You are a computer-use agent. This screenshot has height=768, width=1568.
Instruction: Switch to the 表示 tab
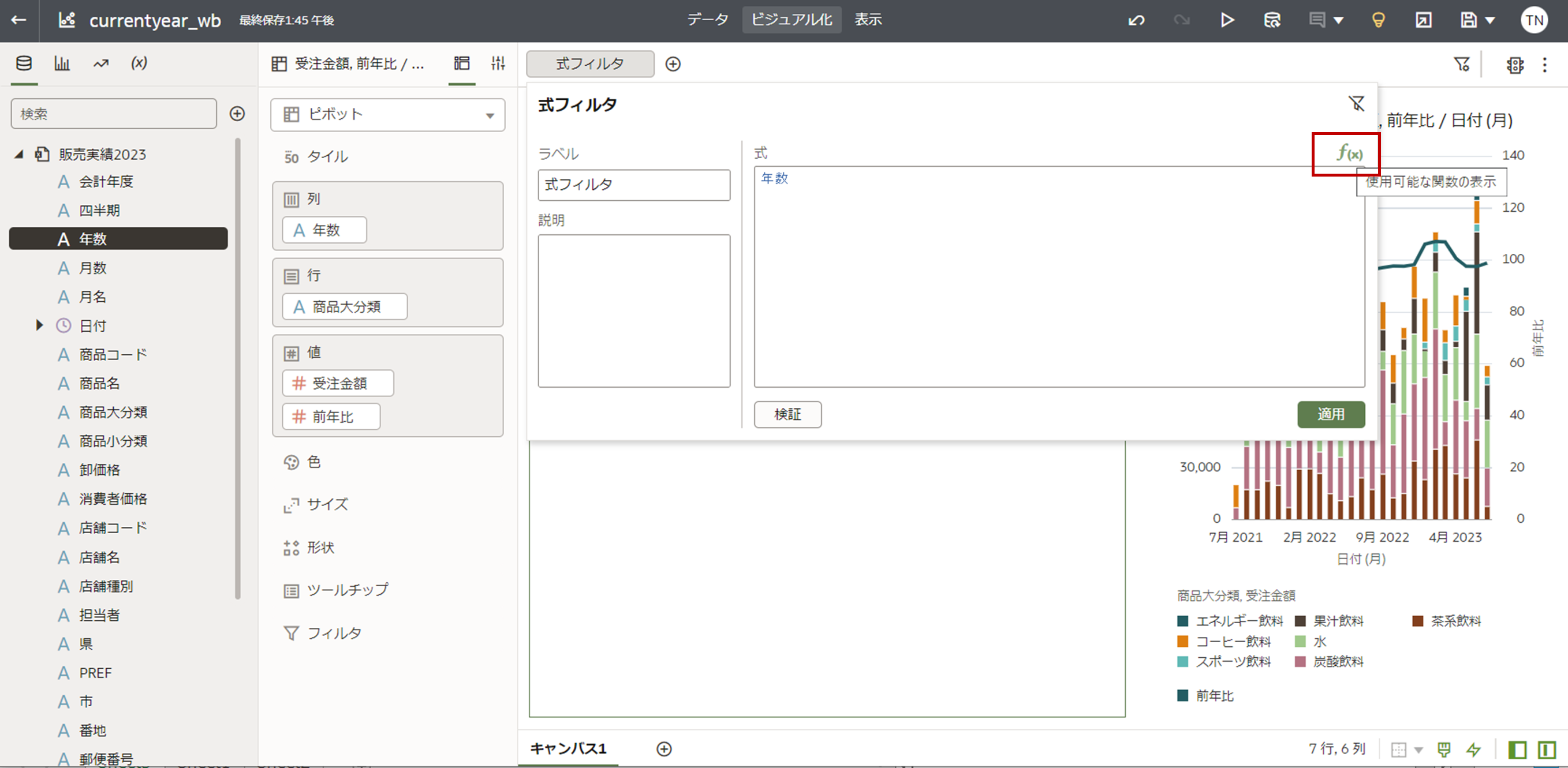point(867,20)
